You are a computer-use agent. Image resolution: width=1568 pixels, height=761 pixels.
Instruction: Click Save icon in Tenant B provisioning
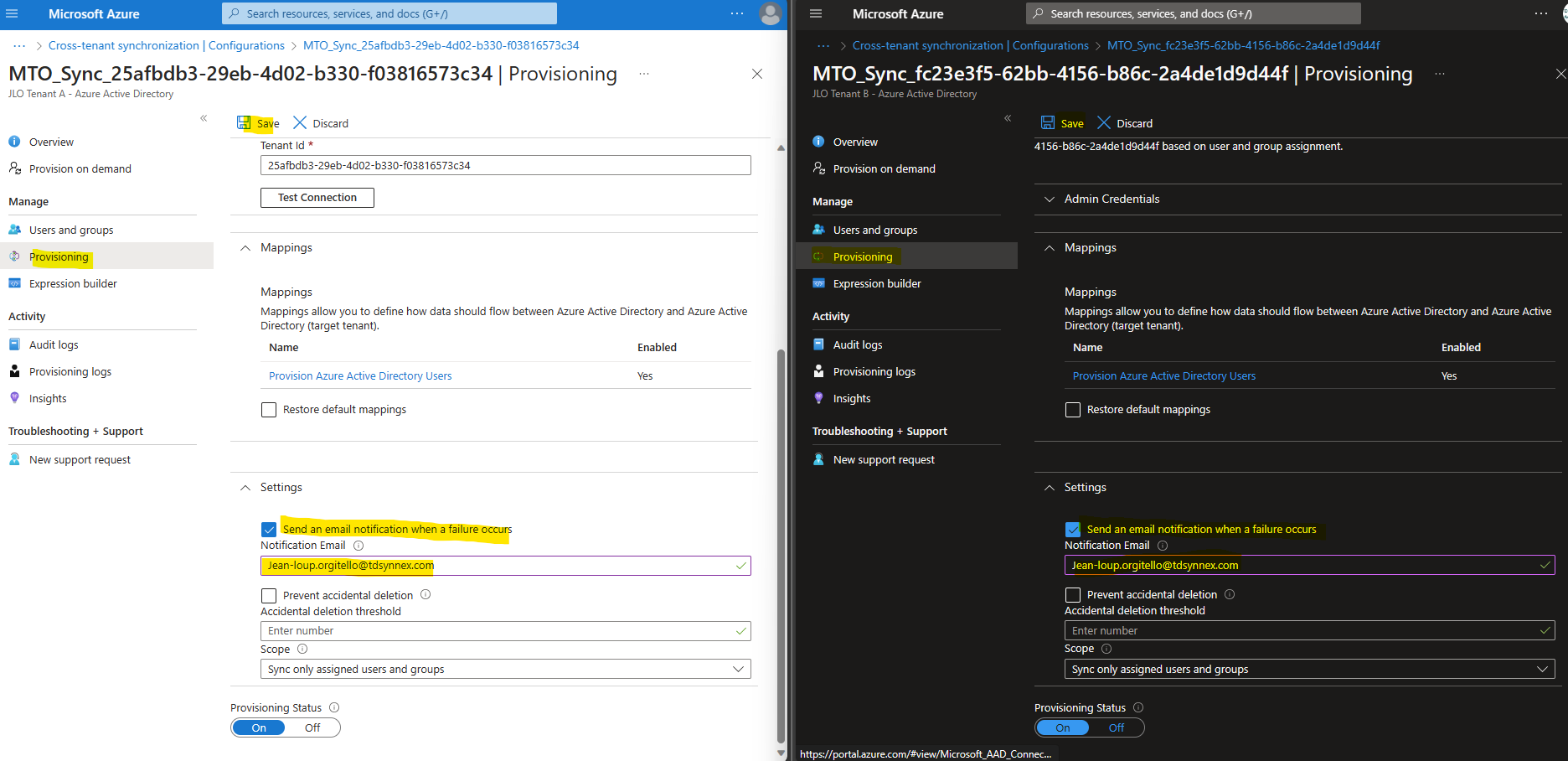point(1048,122)
